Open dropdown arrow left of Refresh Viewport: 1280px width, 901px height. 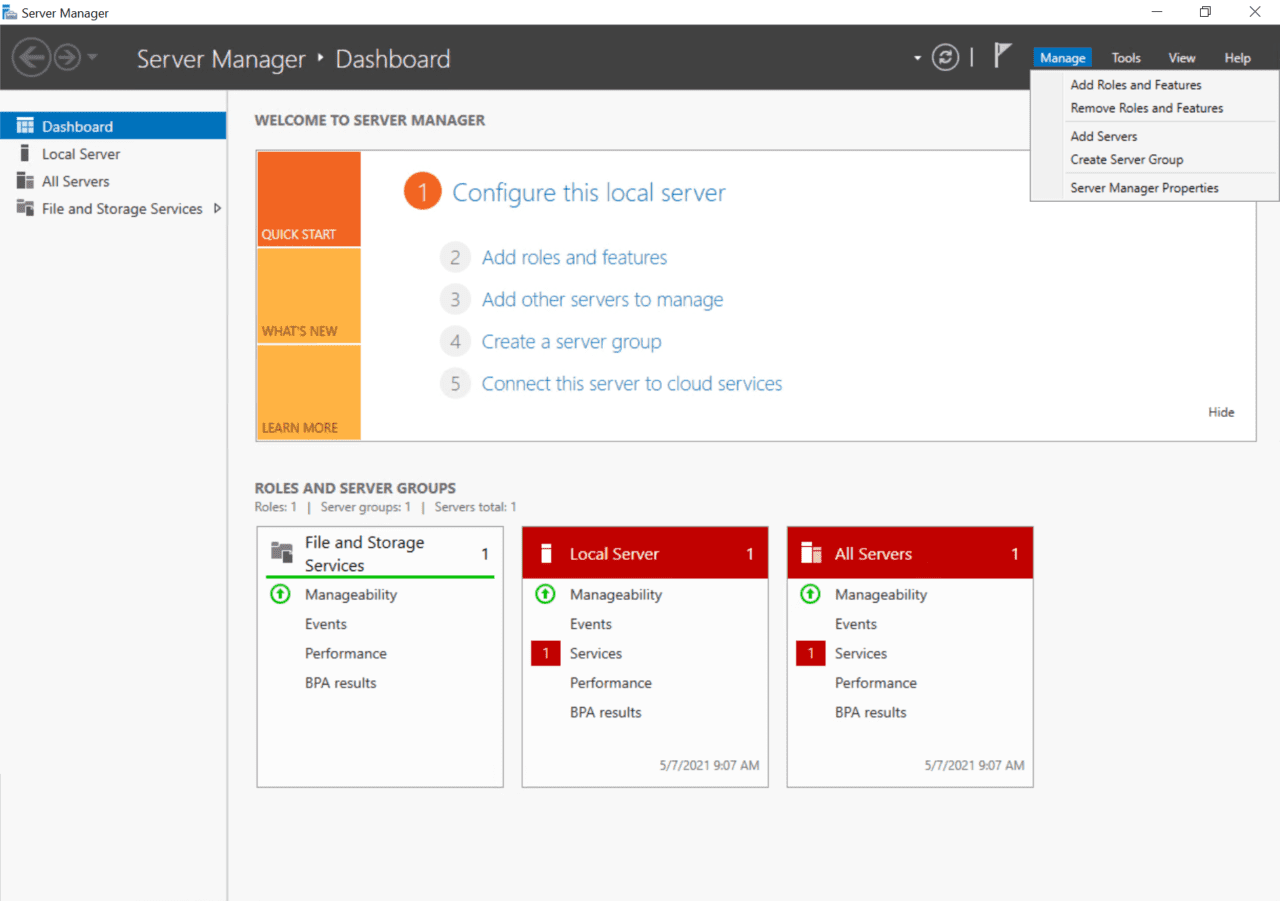[x=917, y=58]
